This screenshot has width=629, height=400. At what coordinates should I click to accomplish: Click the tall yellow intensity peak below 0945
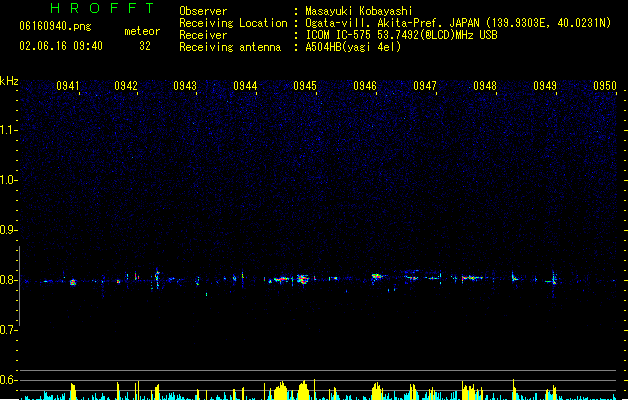tap(303, 390)
